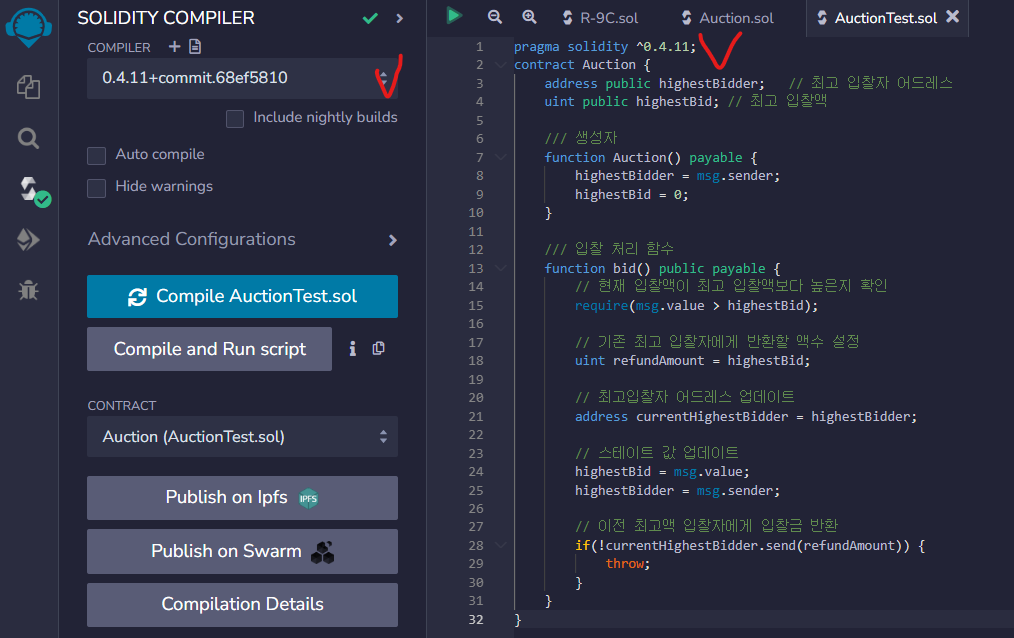Click 'highestBid = msg.value;' line
The width and height of the screenshot is (1014, 638).
[x=662, y=472]
